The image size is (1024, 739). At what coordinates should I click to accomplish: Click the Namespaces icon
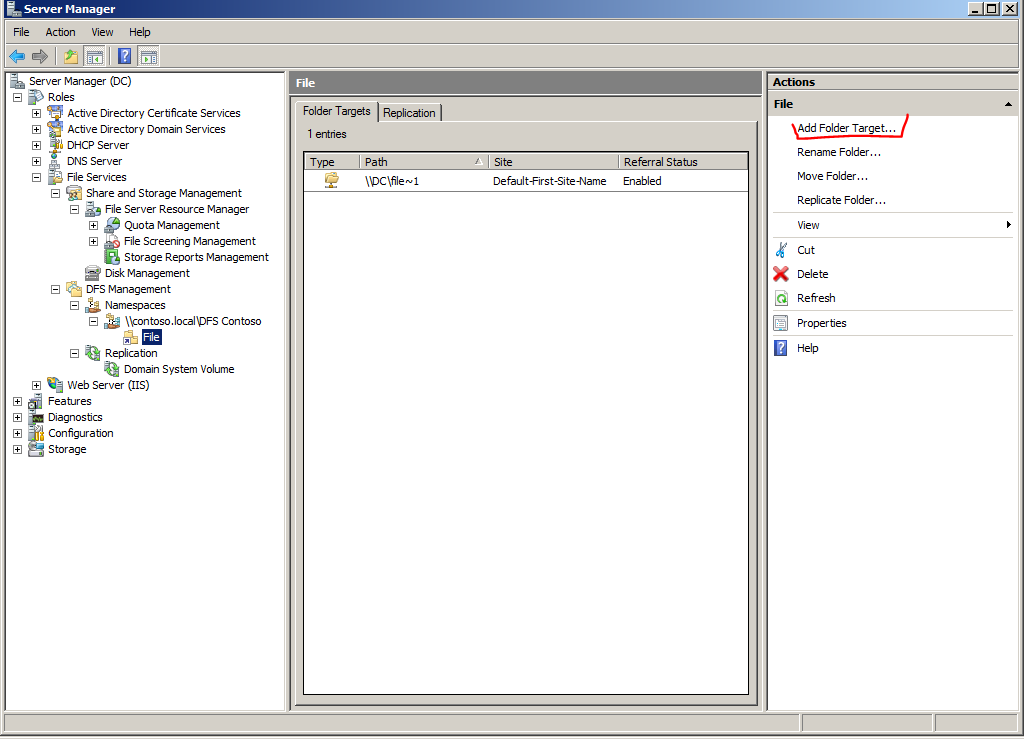[93, 305]
